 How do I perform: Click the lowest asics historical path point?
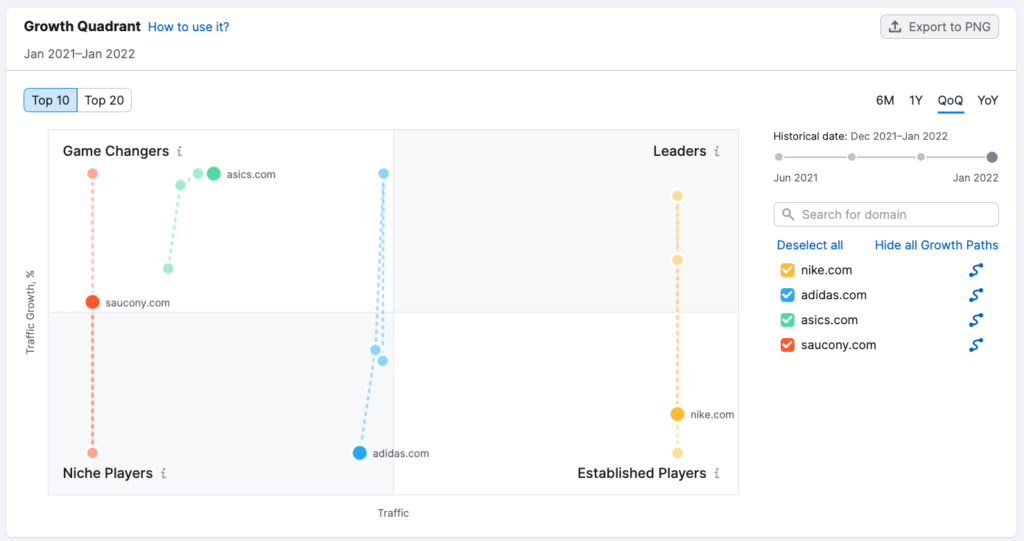click(168, 269)
